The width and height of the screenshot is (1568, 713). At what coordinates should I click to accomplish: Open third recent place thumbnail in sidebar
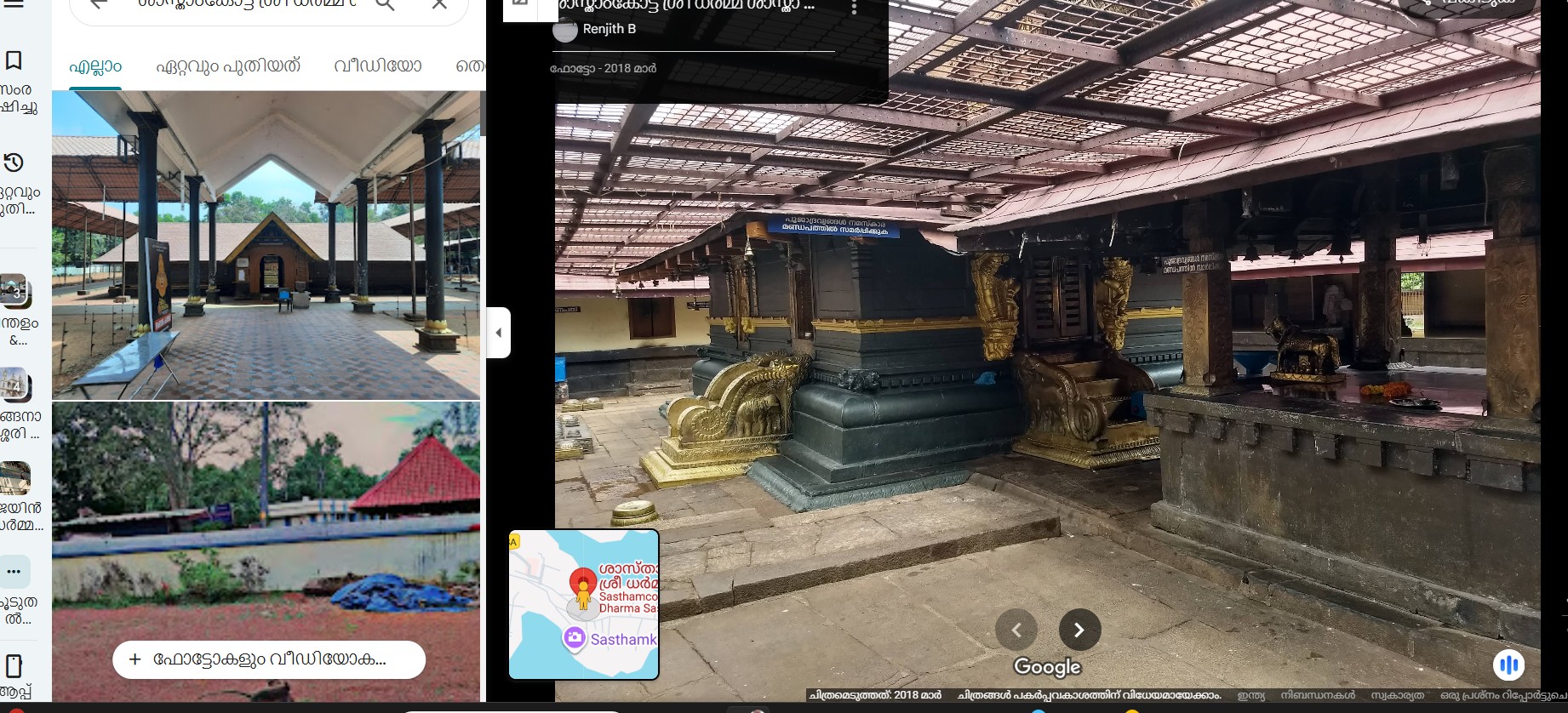[x=15, y=479]
